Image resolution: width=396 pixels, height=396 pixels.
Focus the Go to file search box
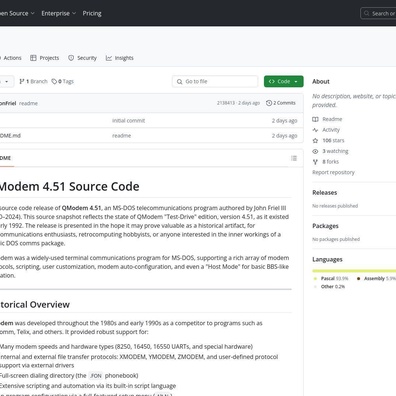(215, 81)
